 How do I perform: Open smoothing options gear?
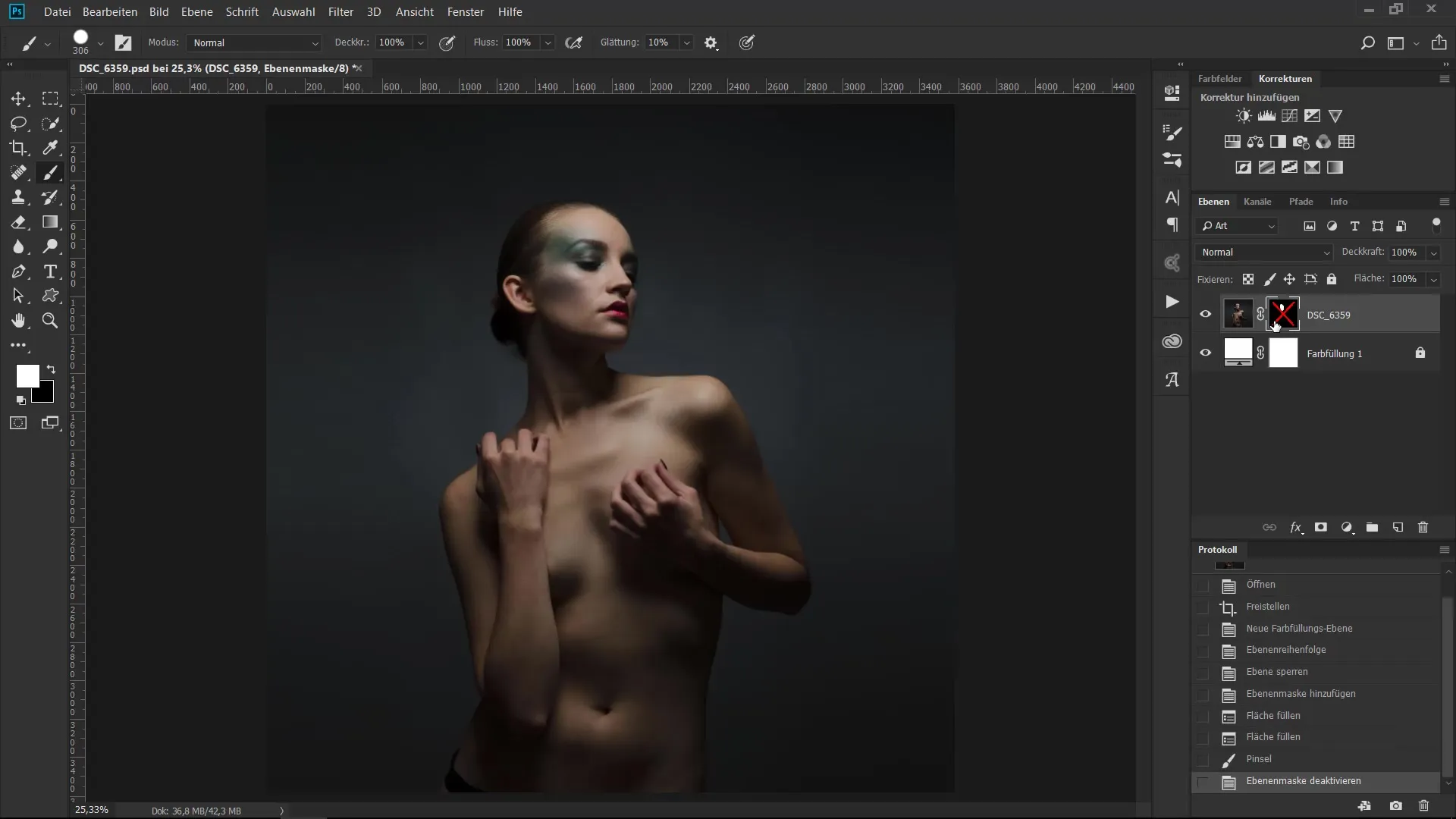coord(711,43)
